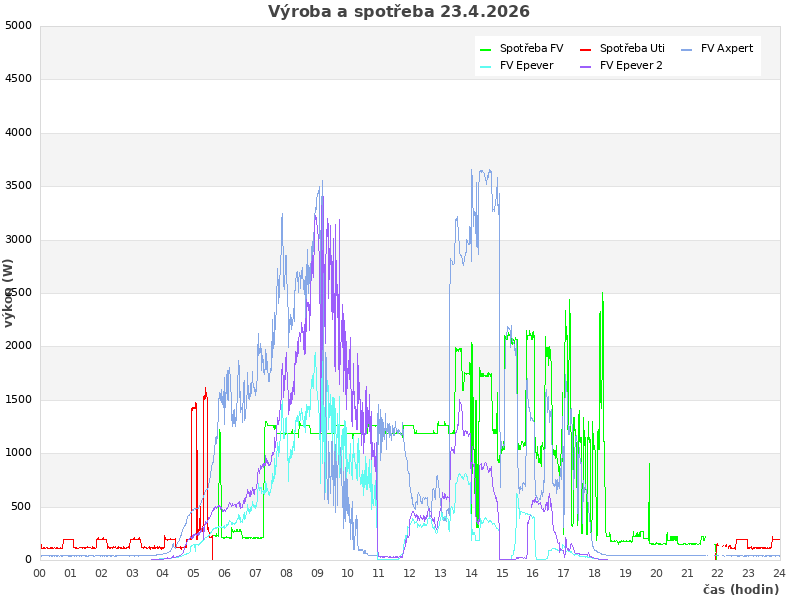
Task: Click the čas (hodin) axis title
Action: coord(741,590)
